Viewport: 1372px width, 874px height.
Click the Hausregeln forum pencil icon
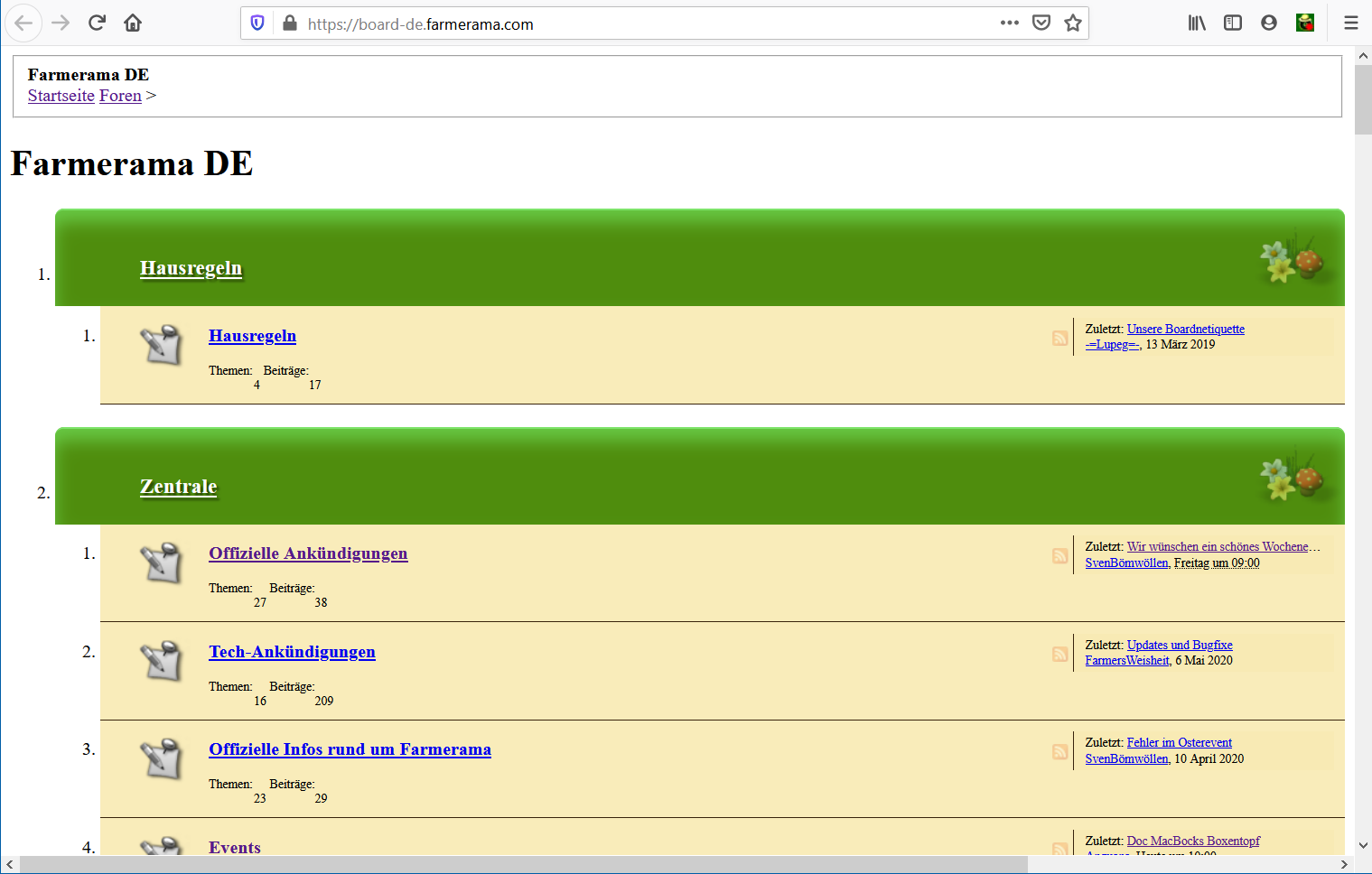click(x=163, y=345)
